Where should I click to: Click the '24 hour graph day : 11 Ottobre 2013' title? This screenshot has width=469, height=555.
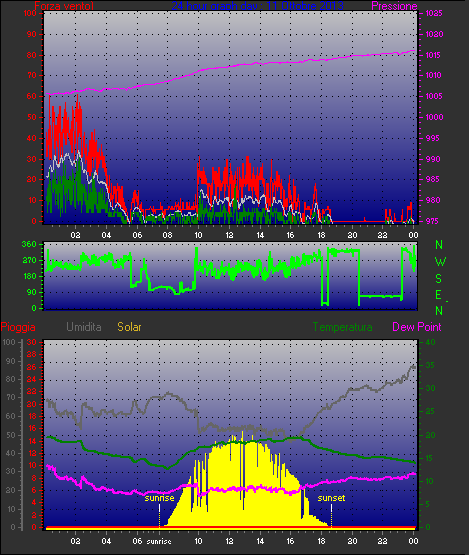point(257,6)
